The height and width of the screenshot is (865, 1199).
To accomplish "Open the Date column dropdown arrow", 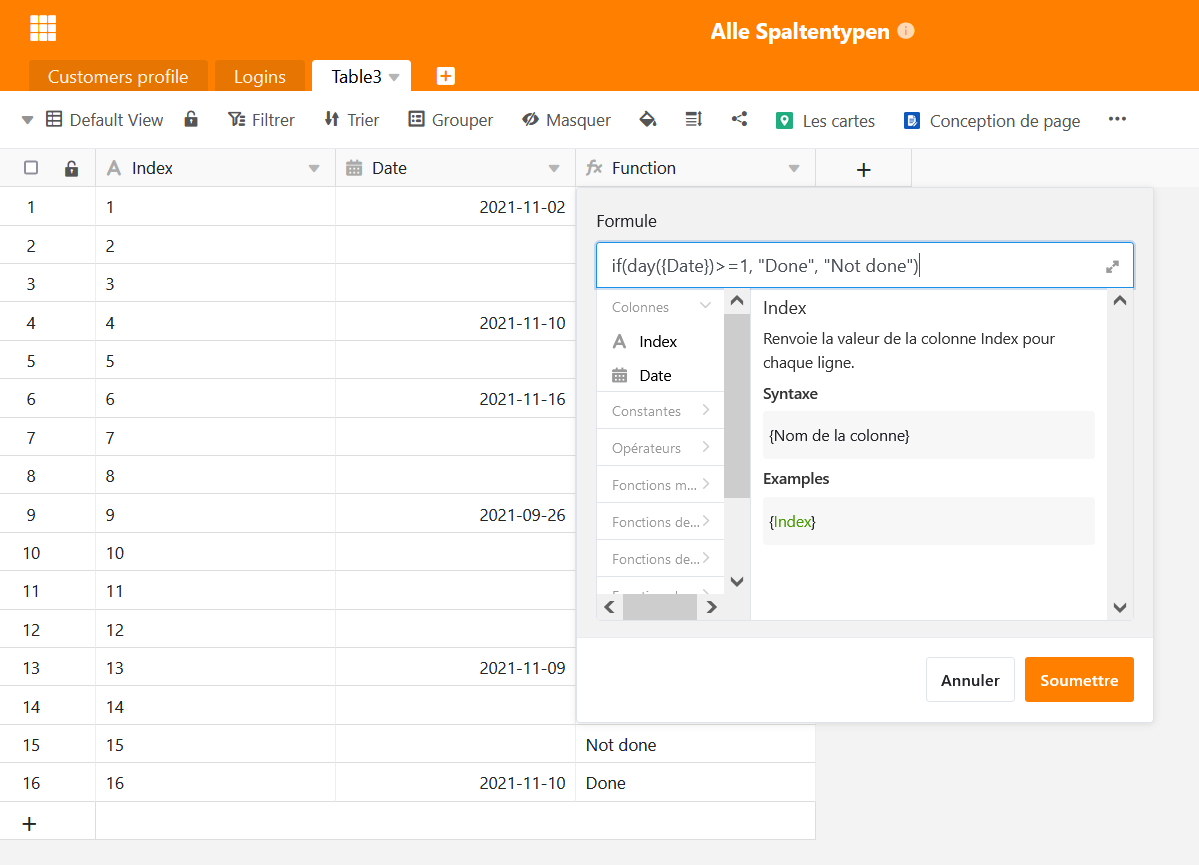I will pyautogui.click(x=554, y=169).
